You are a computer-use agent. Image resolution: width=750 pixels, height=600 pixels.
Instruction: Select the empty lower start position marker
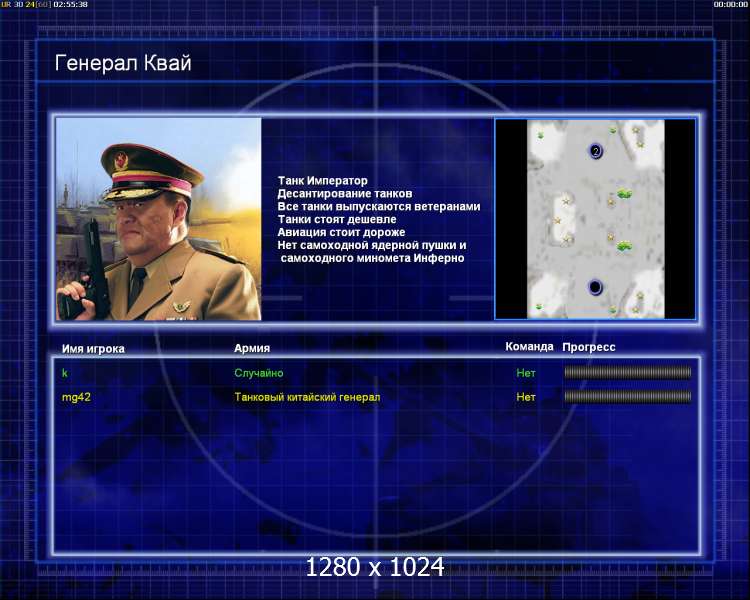(595, 287)
